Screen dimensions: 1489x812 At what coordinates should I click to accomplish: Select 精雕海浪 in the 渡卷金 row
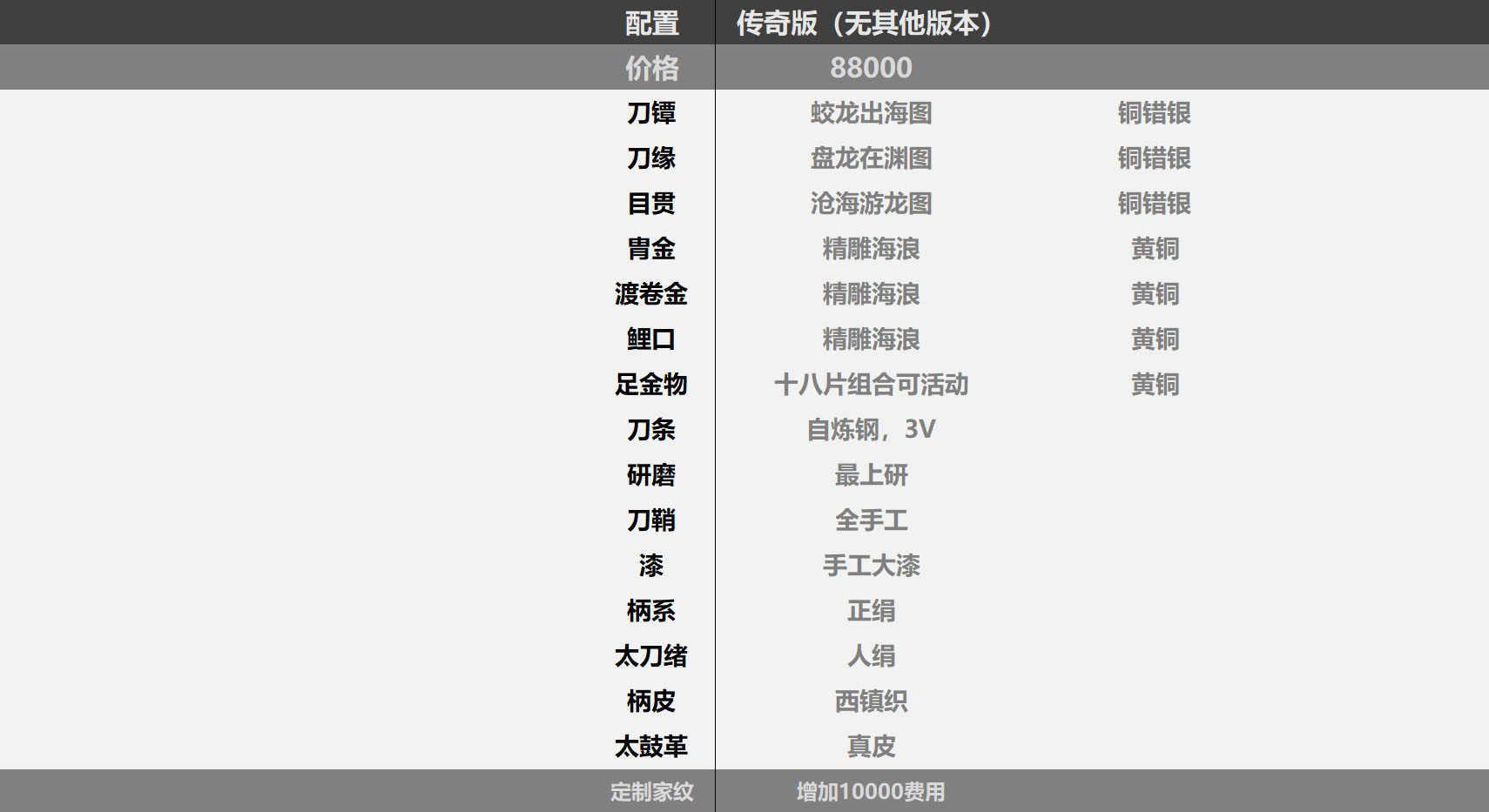[871, 294]
